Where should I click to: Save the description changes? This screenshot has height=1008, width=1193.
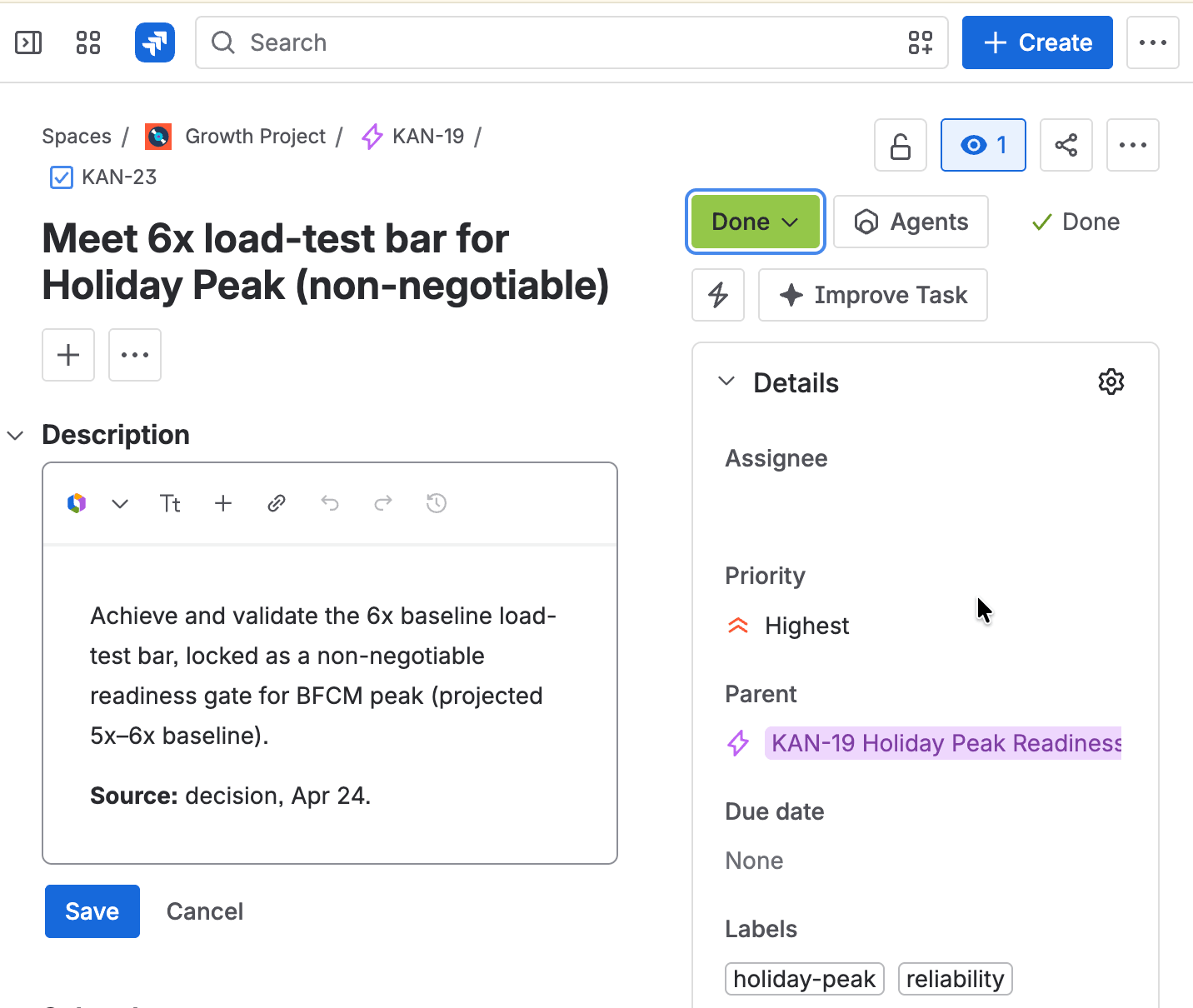[x=92, y=911]
